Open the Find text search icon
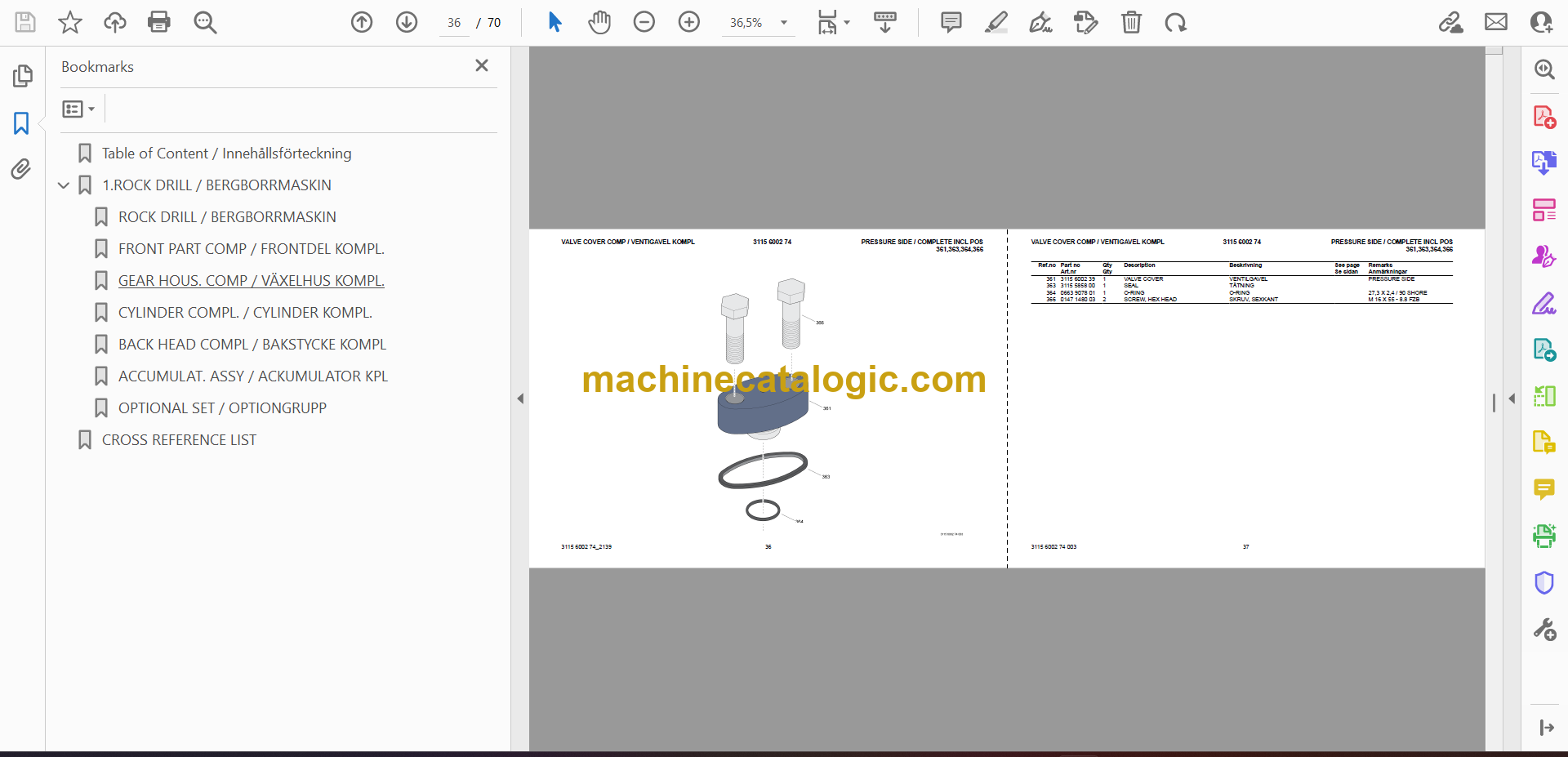The height and width of the screenshot is (757, 1568). coord(205,22)
